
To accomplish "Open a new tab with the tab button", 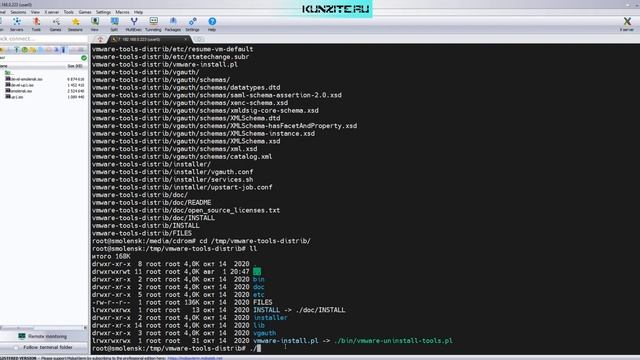I will tap(199, 39).
